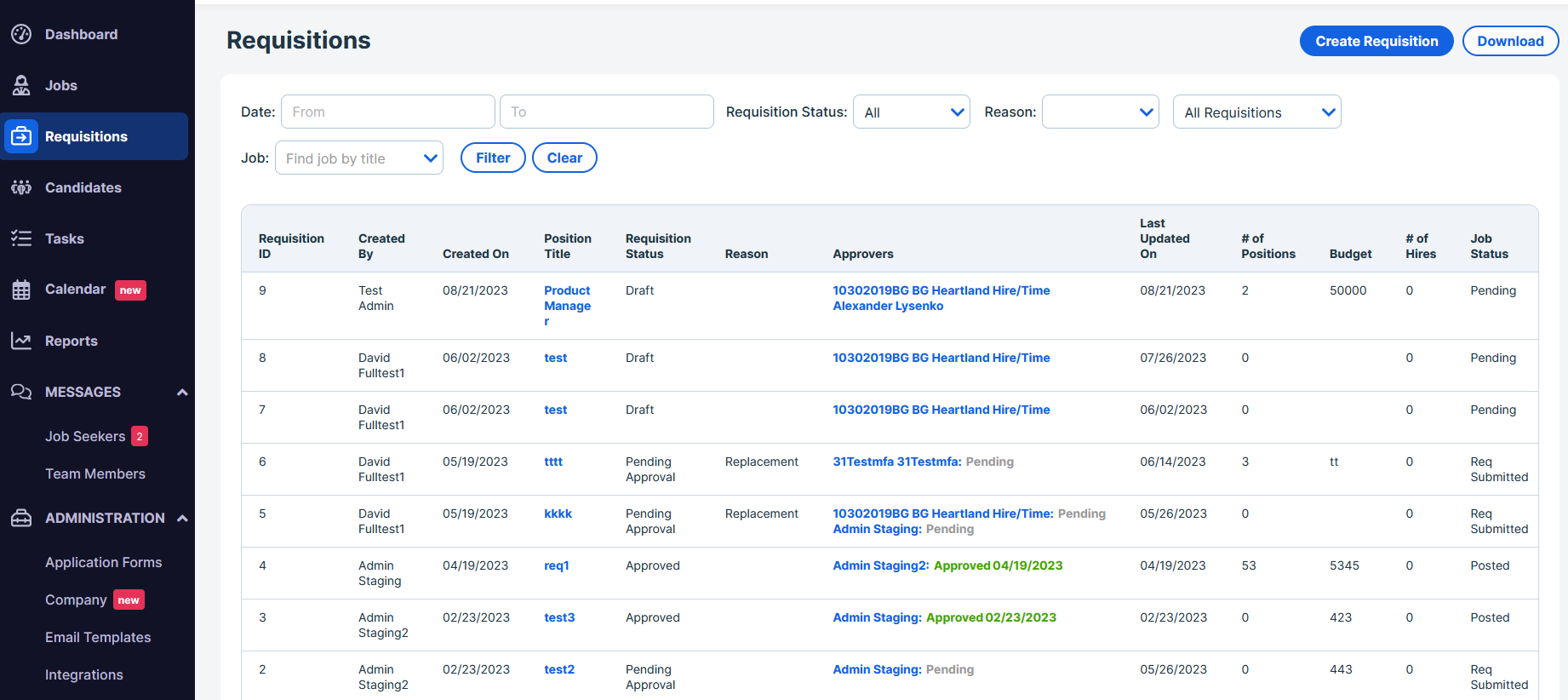Open Integrations page

click(x=84, y=674)
